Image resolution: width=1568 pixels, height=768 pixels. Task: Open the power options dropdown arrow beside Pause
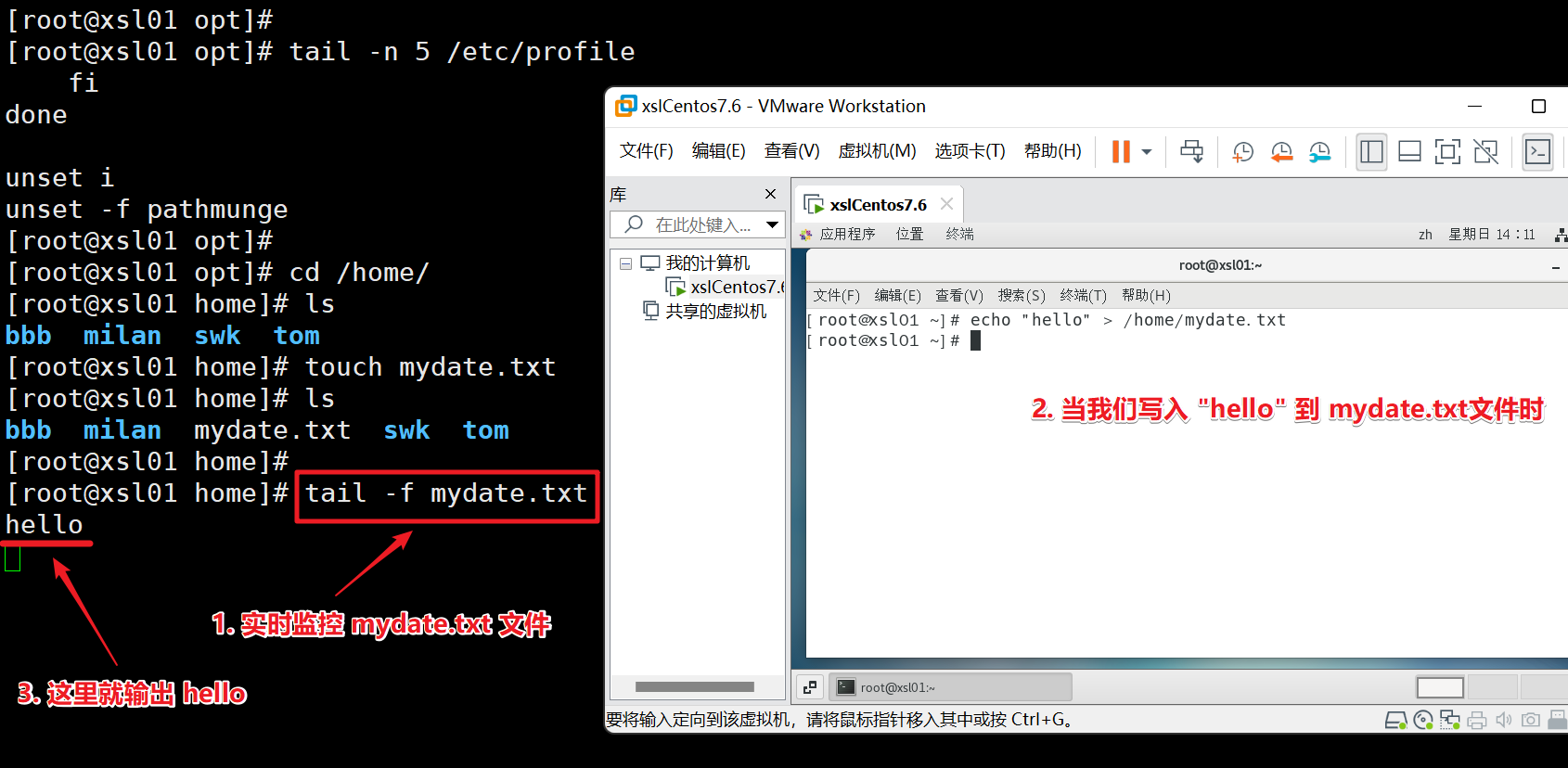1147,152
